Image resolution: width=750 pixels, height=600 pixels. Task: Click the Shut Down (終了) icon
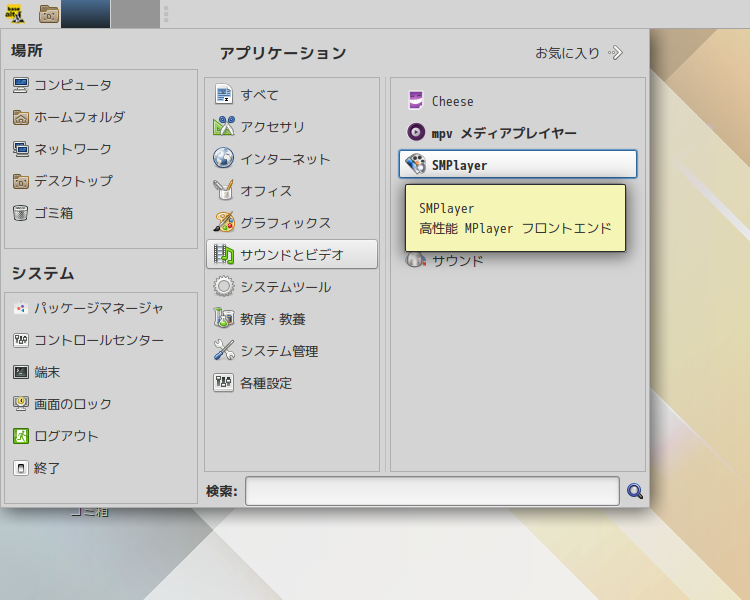coord(21,468)
